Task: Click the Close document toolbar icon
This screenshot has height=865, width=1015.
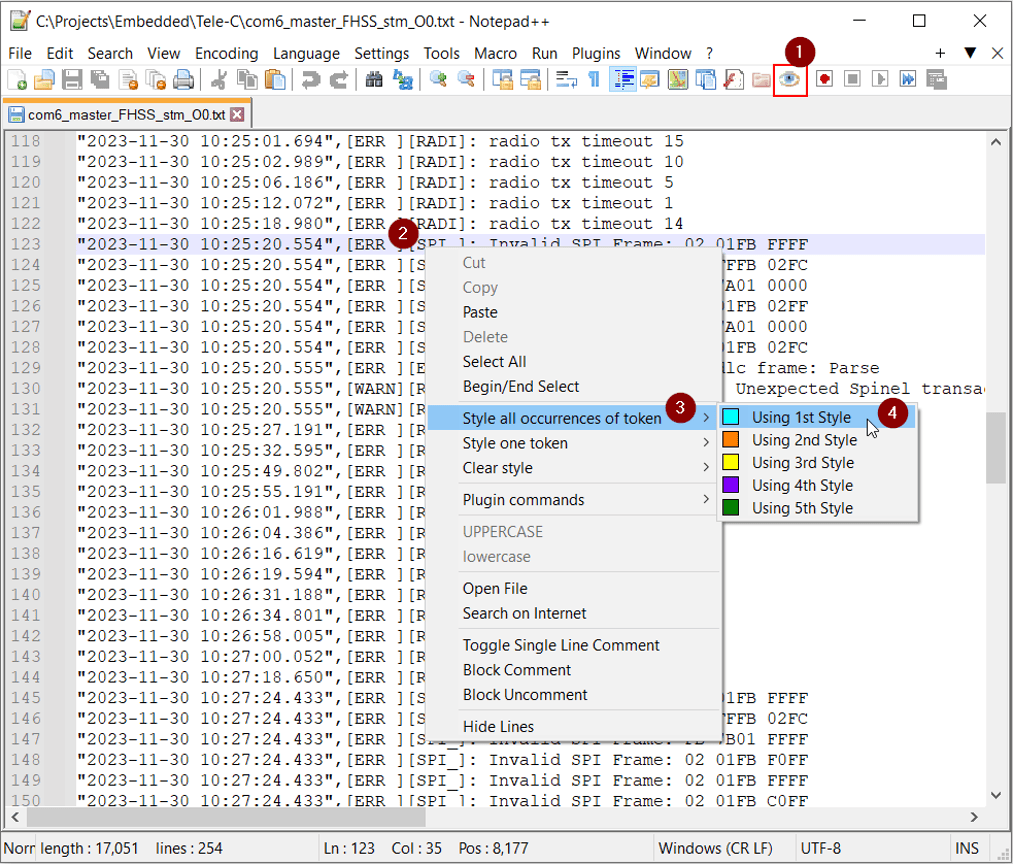Action: (128, 80)
